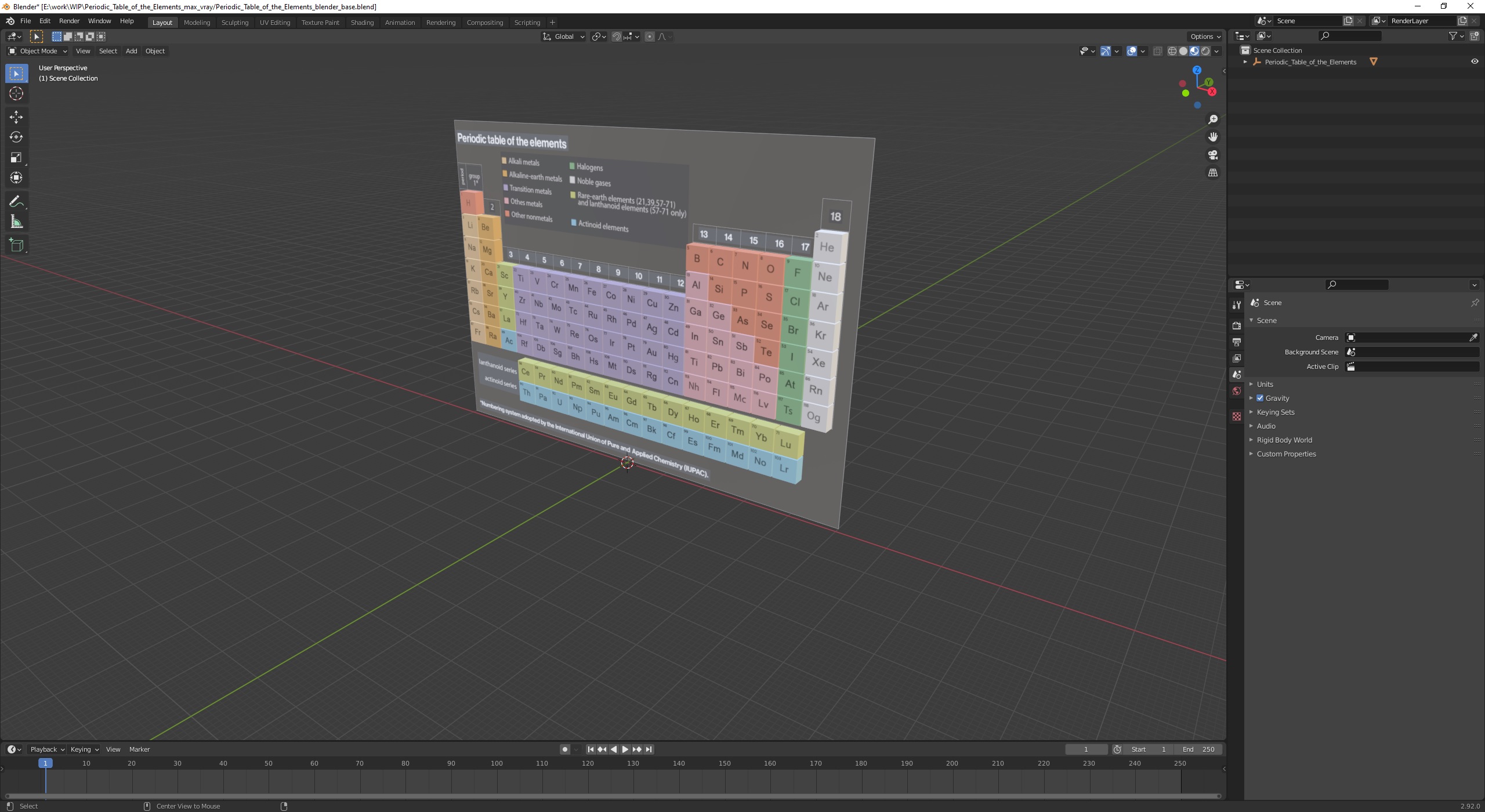Select the Cursor tool in the viewport toolbar
The height and width of the screenshot is (812, 1485).
tap(16, 93)
